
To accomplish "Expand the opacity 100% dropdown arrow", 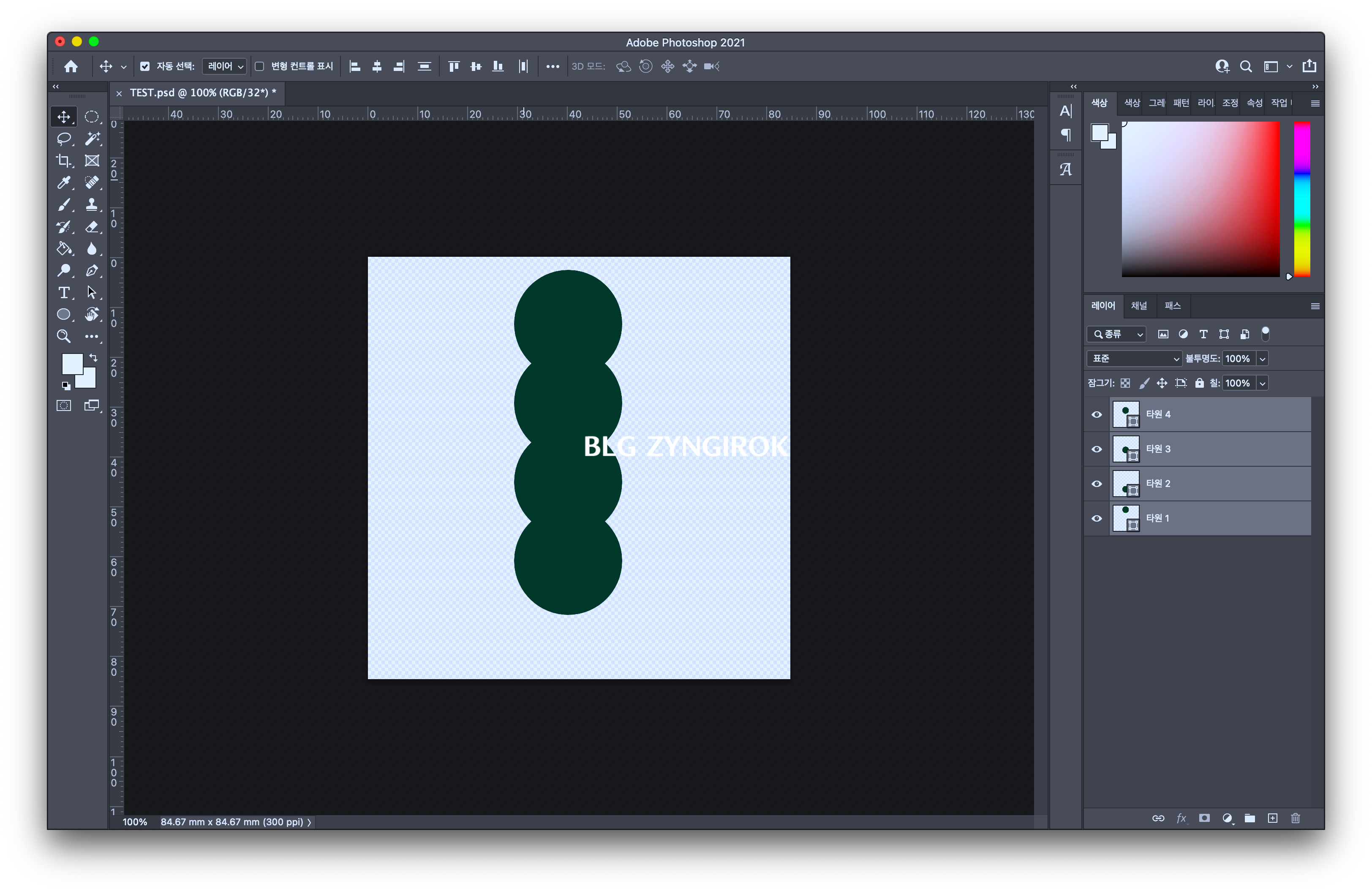I will pos(1263,359).
